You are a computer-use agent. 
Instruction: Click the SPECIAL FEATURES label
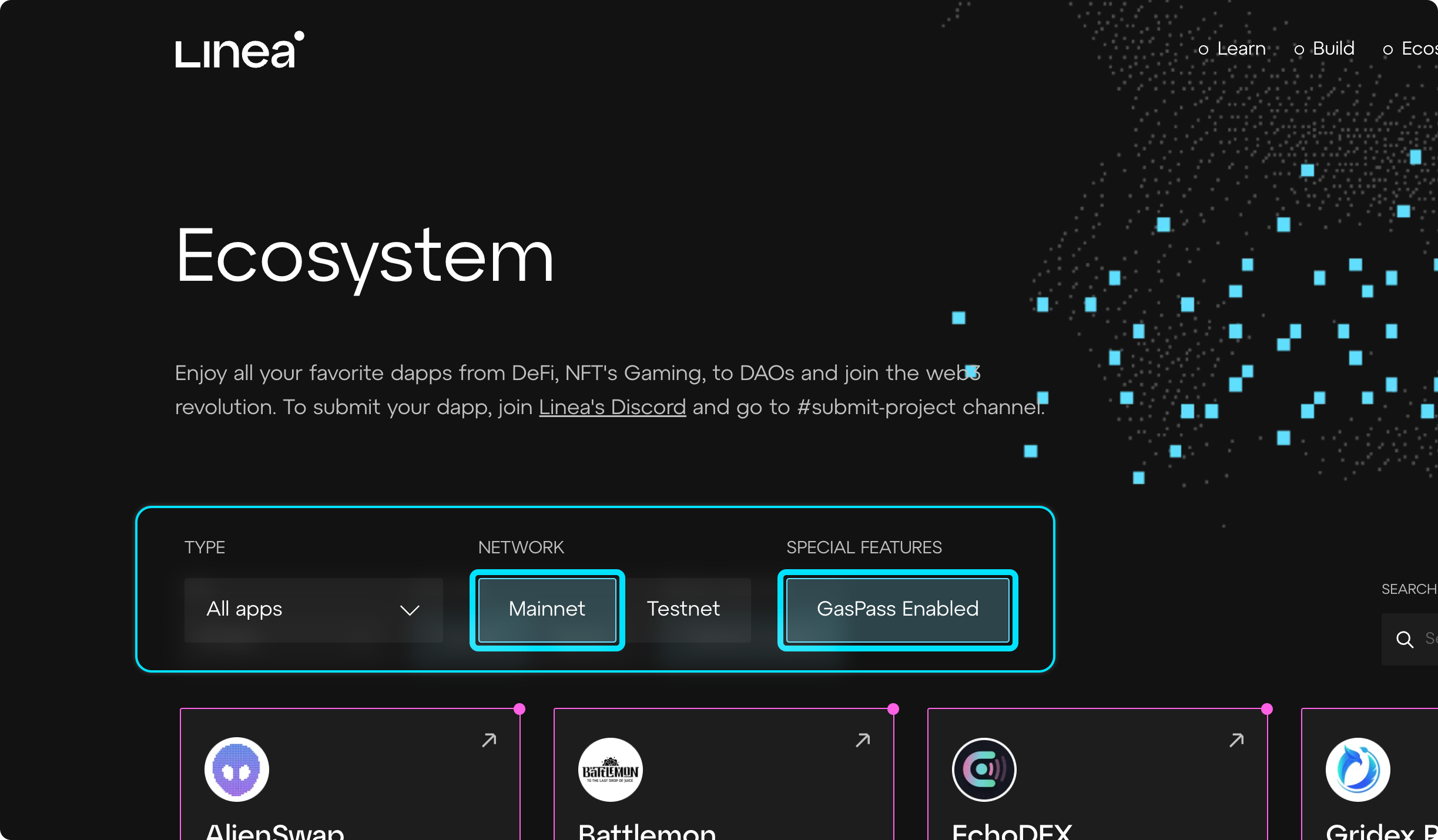[864, 547]
